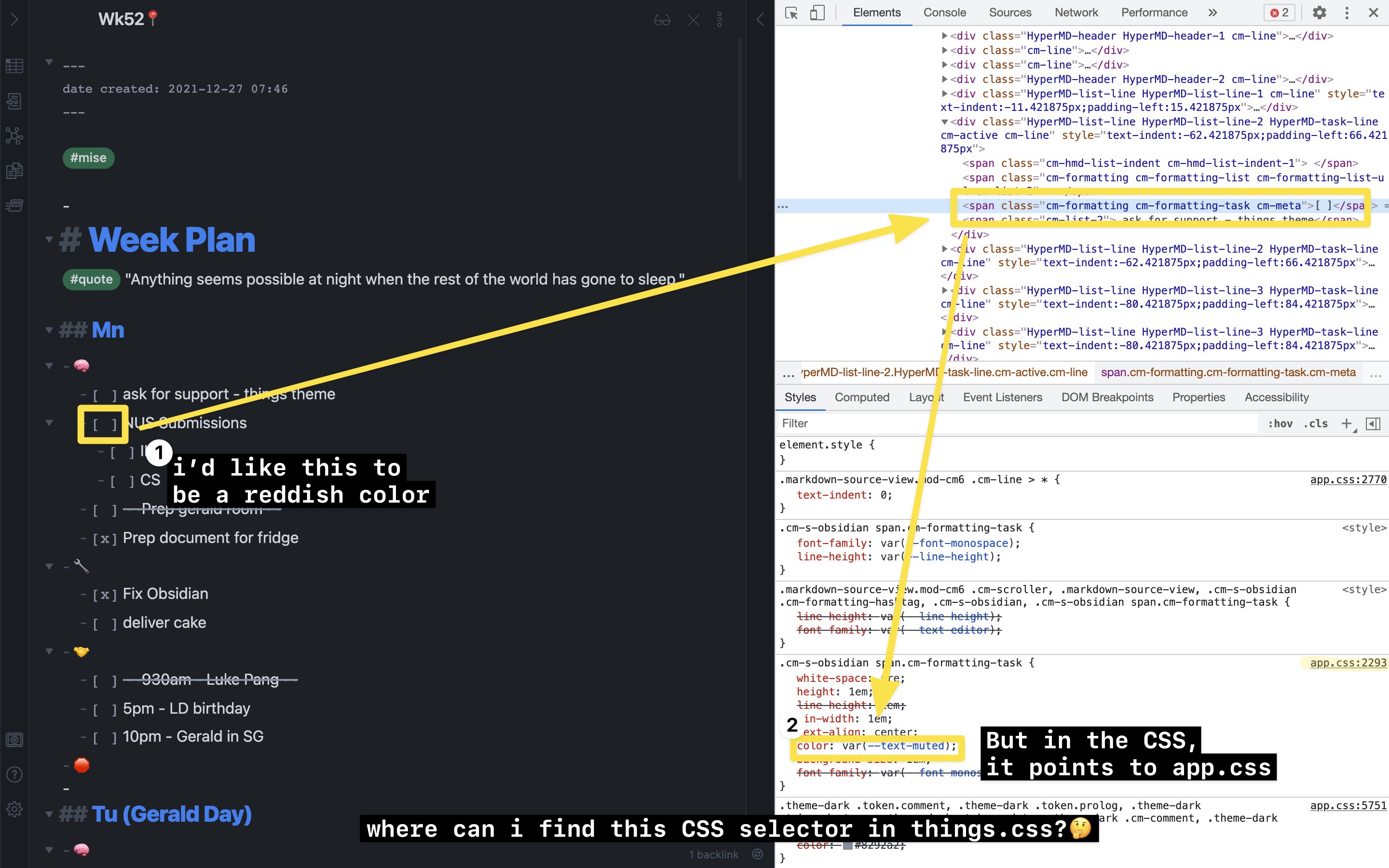Open the Wk52 note's more options menu

click(x=719, y=20)
